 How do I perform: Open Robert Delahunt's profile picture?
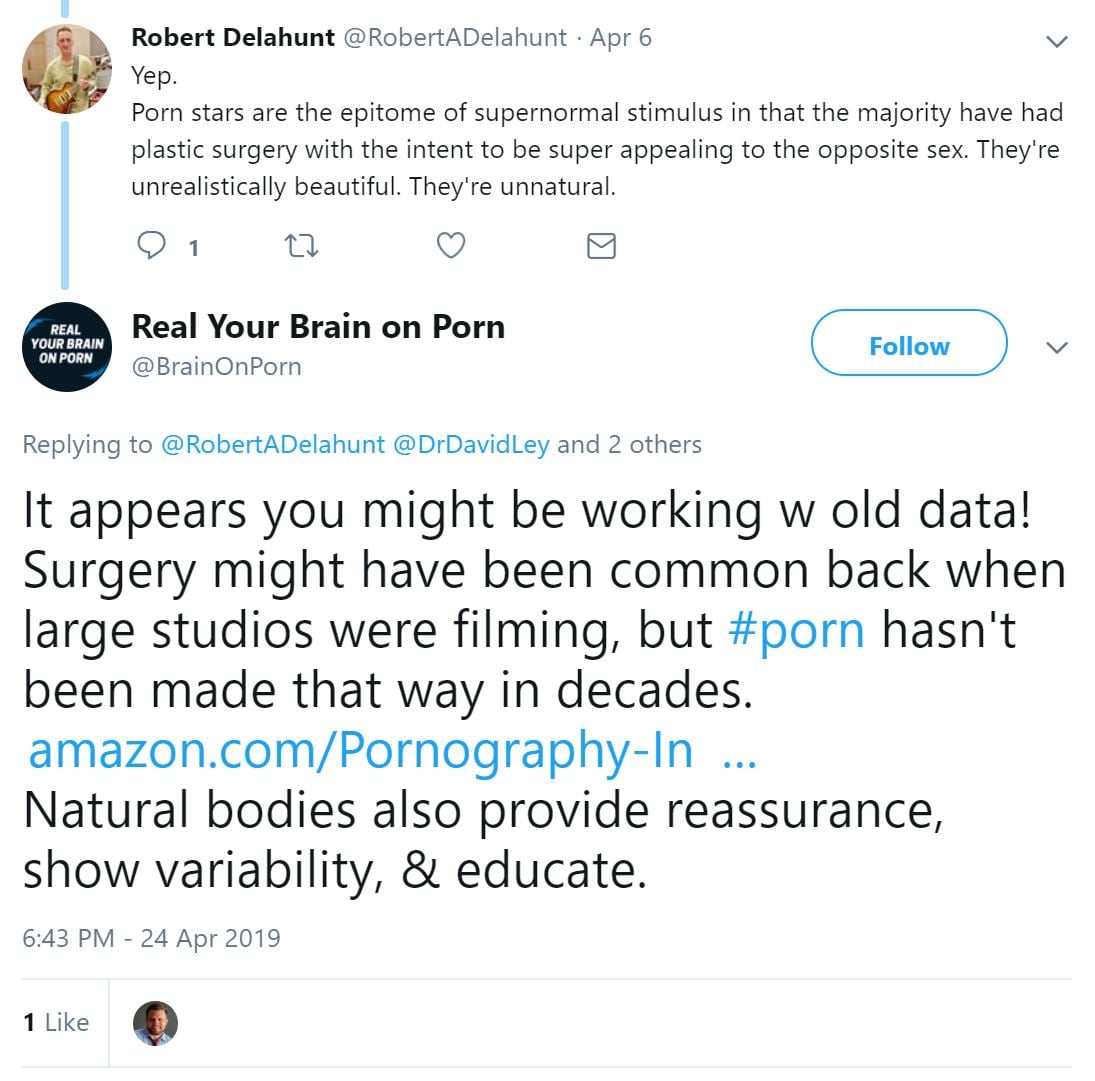(66, 69)
